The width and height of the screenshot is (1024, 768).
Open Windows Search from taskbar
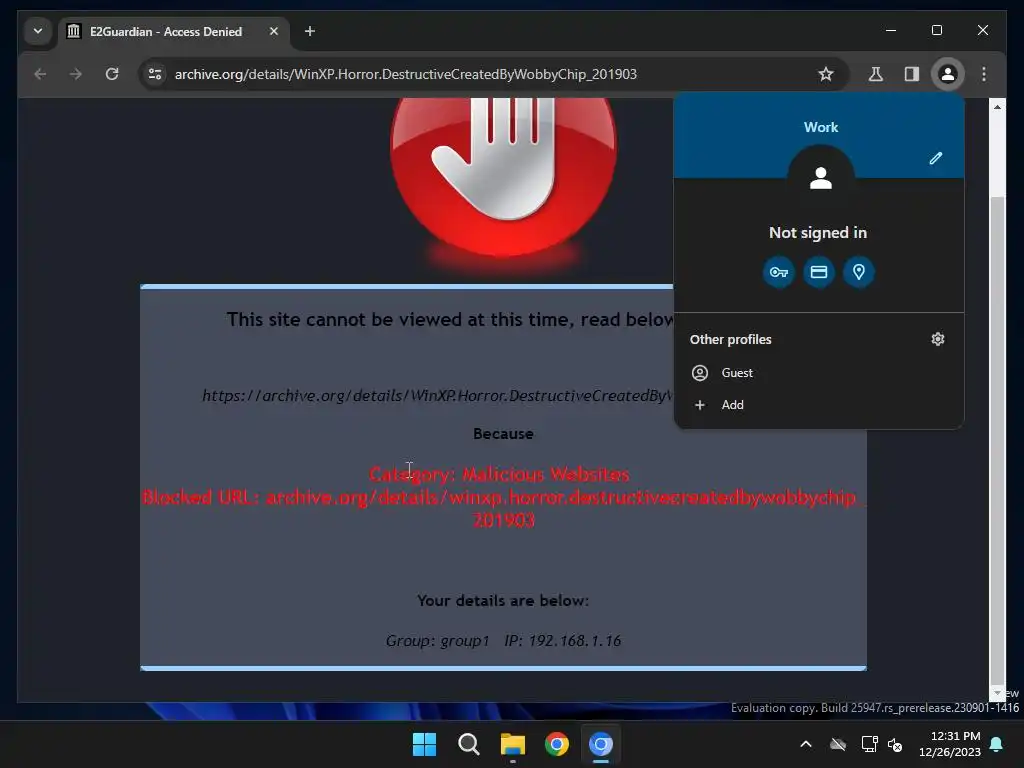(x=469, y=744)
